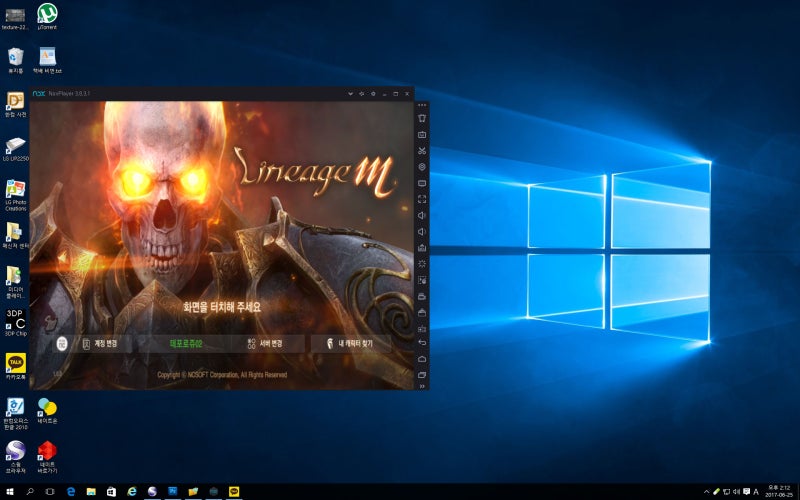This screenshot has height=500, width=800.
Task: Select the red Nate shortcut desktop icon
Action: tap(47, 457)
